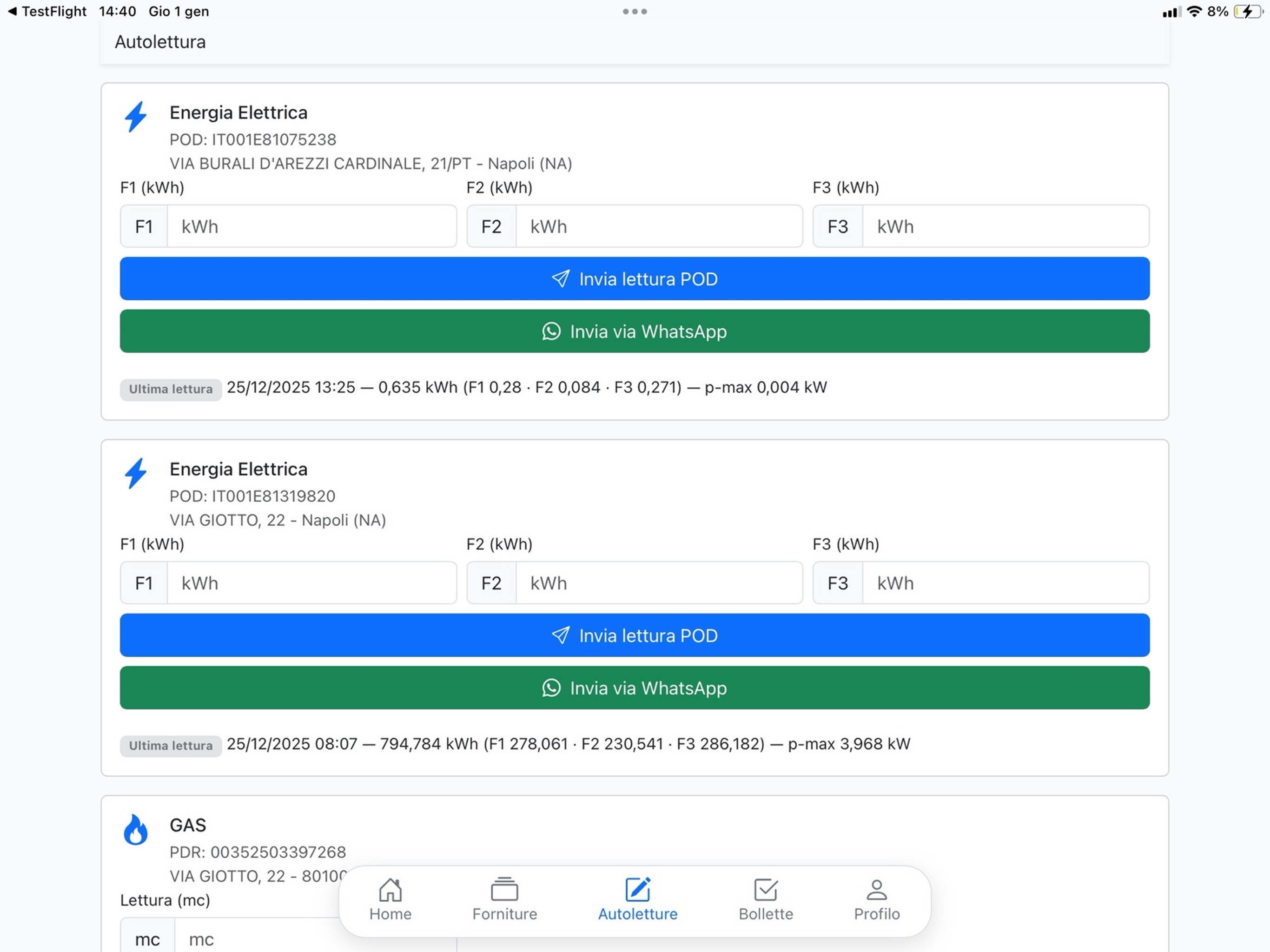Tap the paper plane icon in first Invia lettura POD
This screenshot has width=1270, height=952.
click(561, 279)
